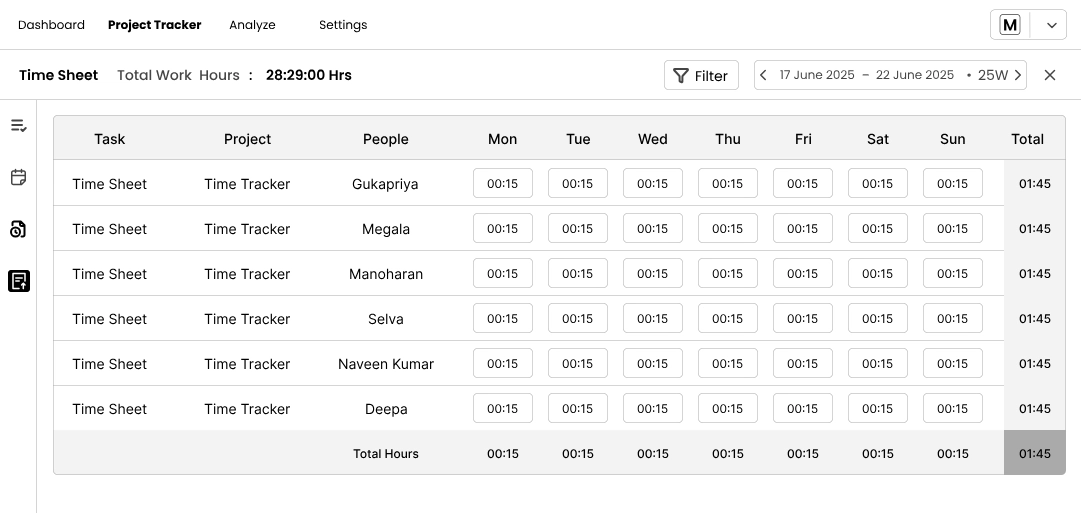Click the People column header

point(386,139)
